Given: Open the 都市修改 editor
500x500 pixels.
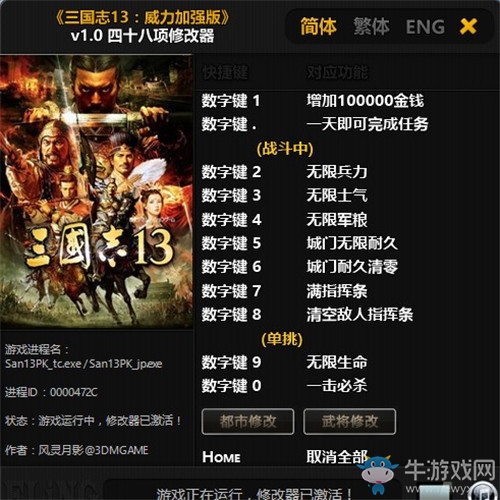Looking at the screenshot, I should click(248, 421).
